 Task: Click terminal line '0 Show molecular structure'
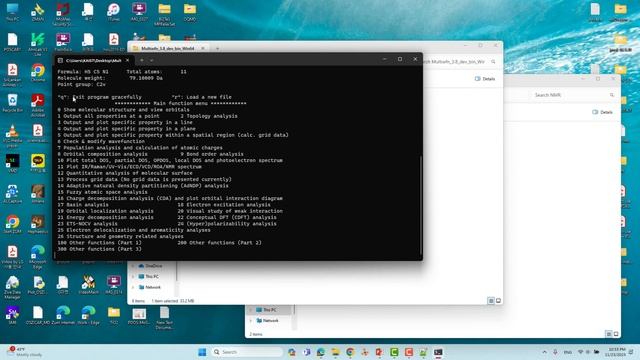click(x=123, y=110)
